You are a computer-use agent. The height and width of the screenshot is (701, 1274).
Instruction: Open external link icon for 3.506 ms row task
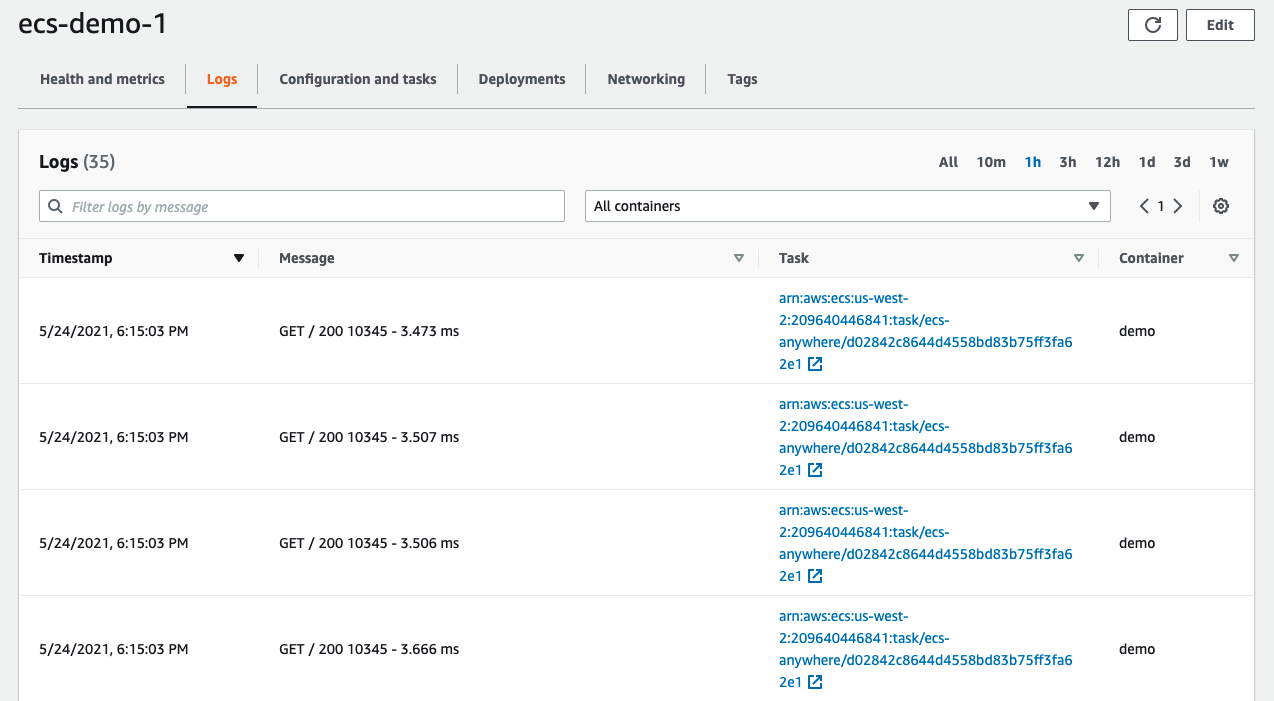point(815,576)
